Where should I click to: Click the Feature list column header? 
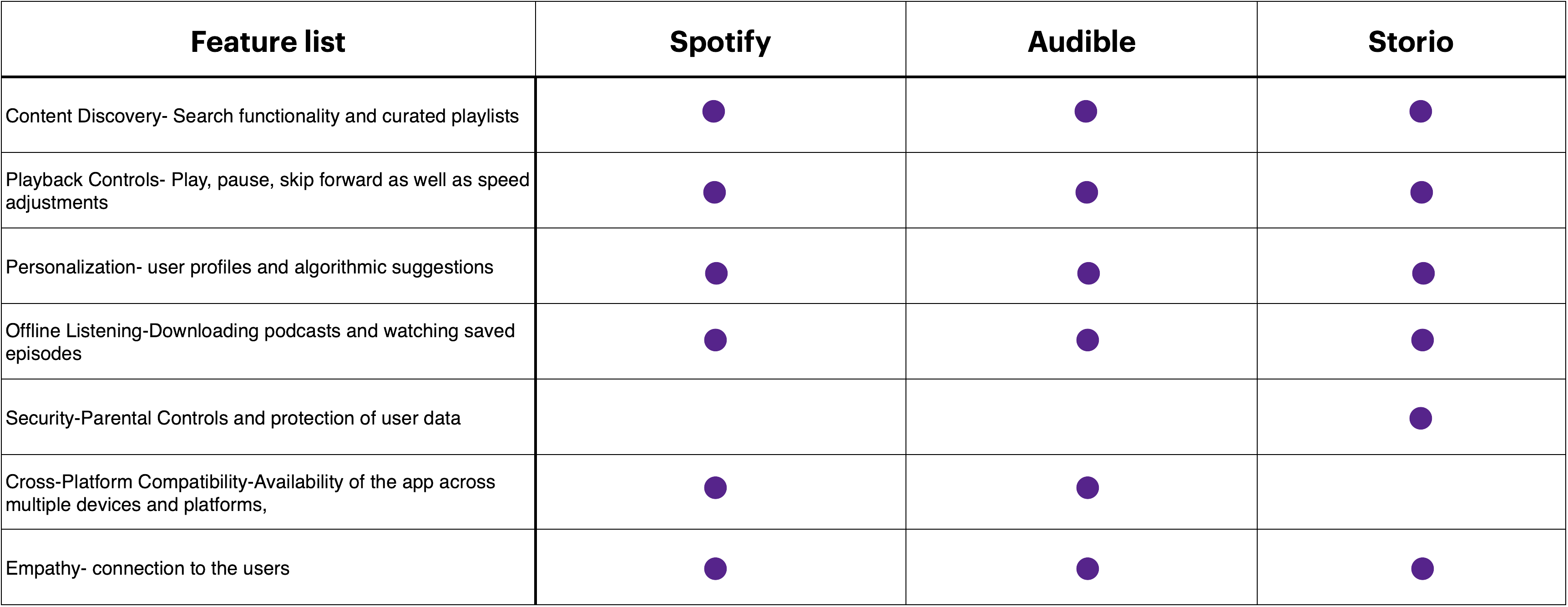(x=268, y=41)
